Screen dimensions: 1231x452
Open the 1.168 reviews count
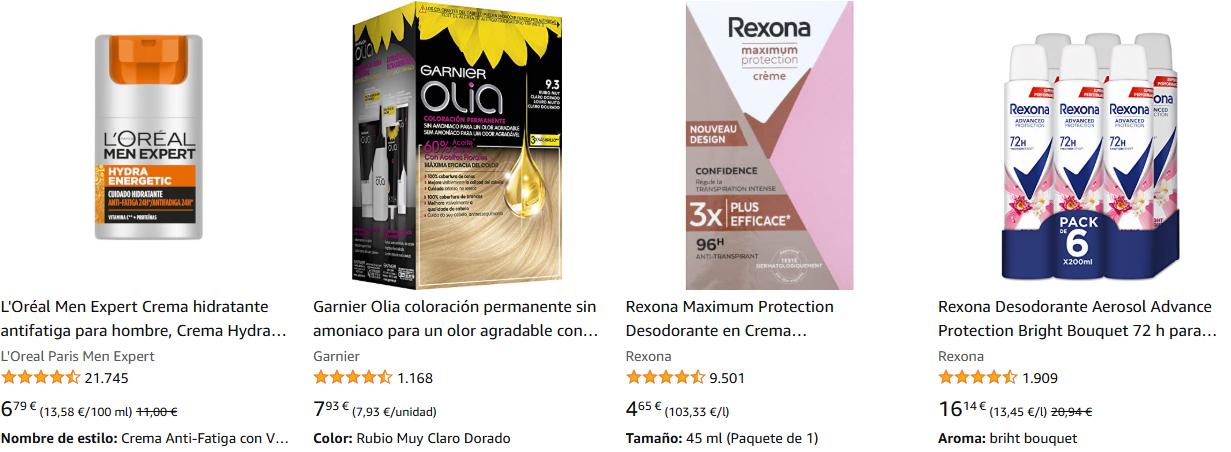[x=415, y=378]
